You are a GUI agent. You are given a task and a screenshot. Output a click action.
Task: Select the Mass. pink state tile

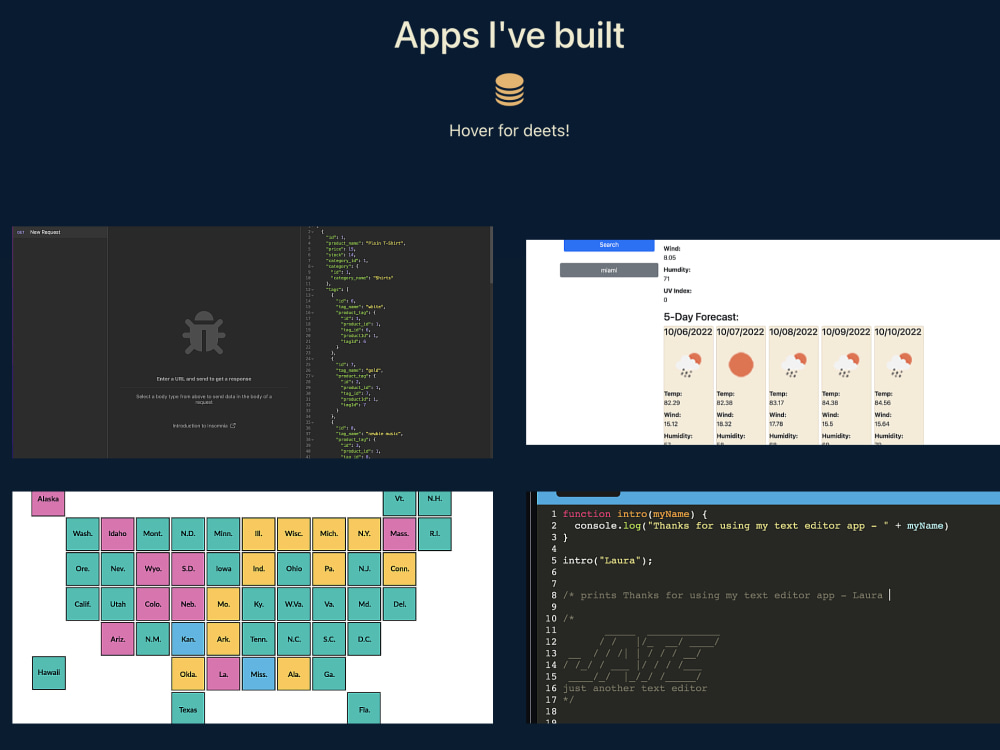(399, 534)
